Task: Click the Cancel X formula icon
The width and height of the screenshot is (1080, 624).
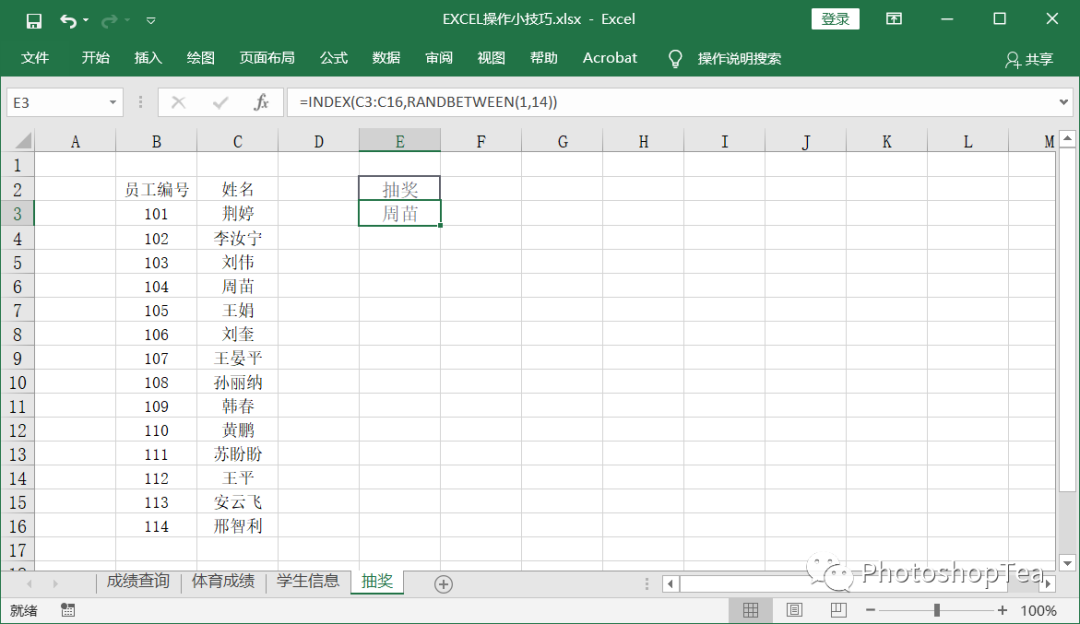Action: (178, 103)
